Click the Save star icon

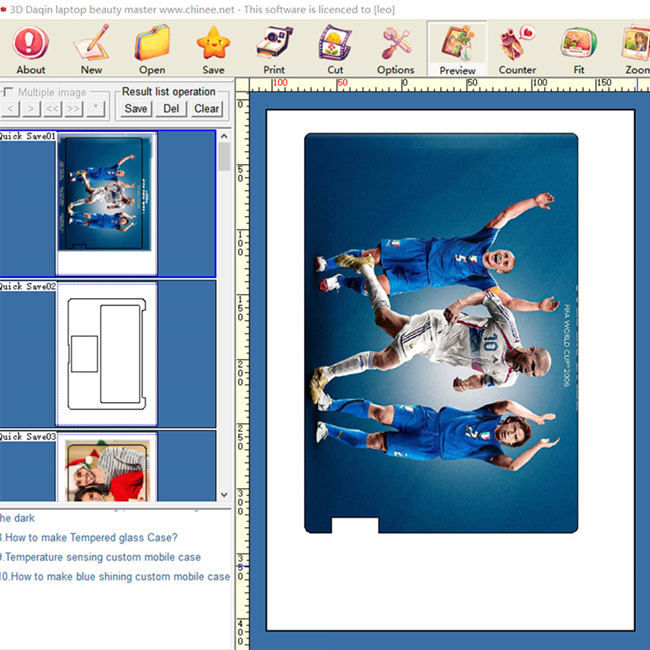(213, 49)
